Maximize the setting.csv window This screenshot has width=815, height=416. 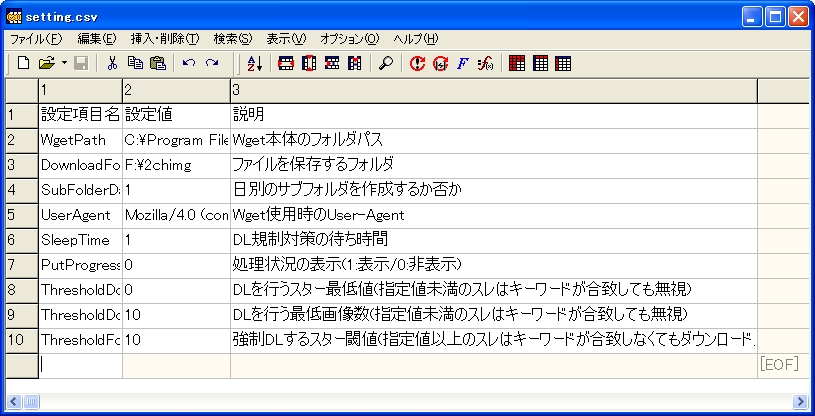[x=776, y=18]
